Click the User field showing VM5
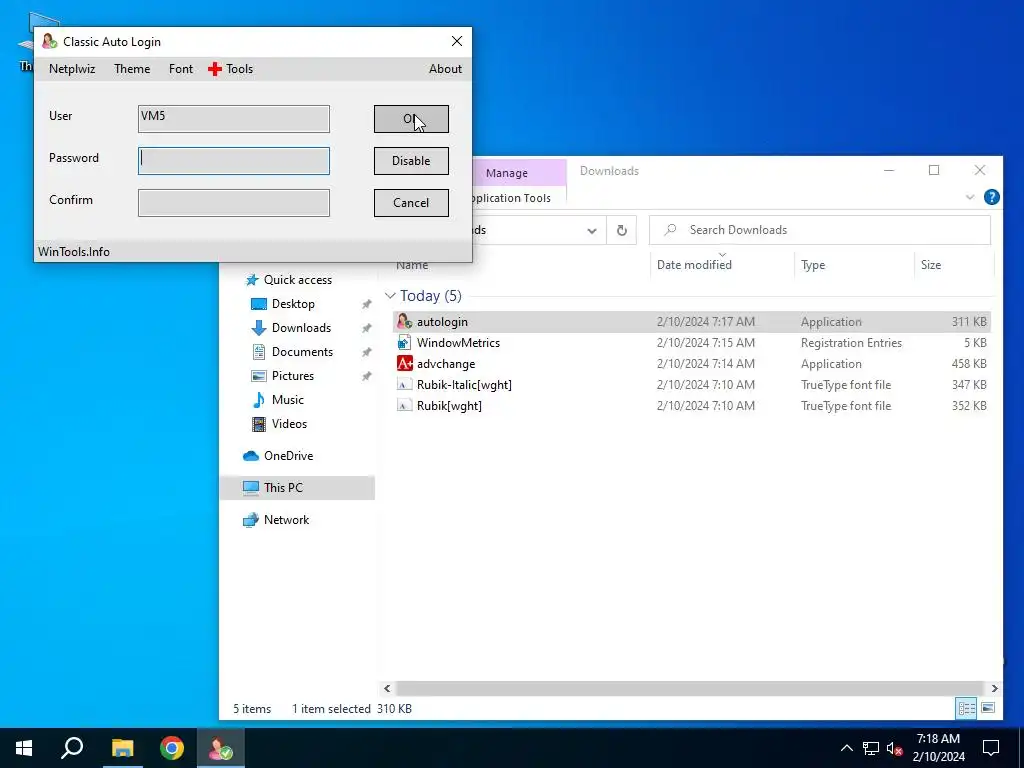The width and height of the screenshot is (1024, 768). (234, 119)
